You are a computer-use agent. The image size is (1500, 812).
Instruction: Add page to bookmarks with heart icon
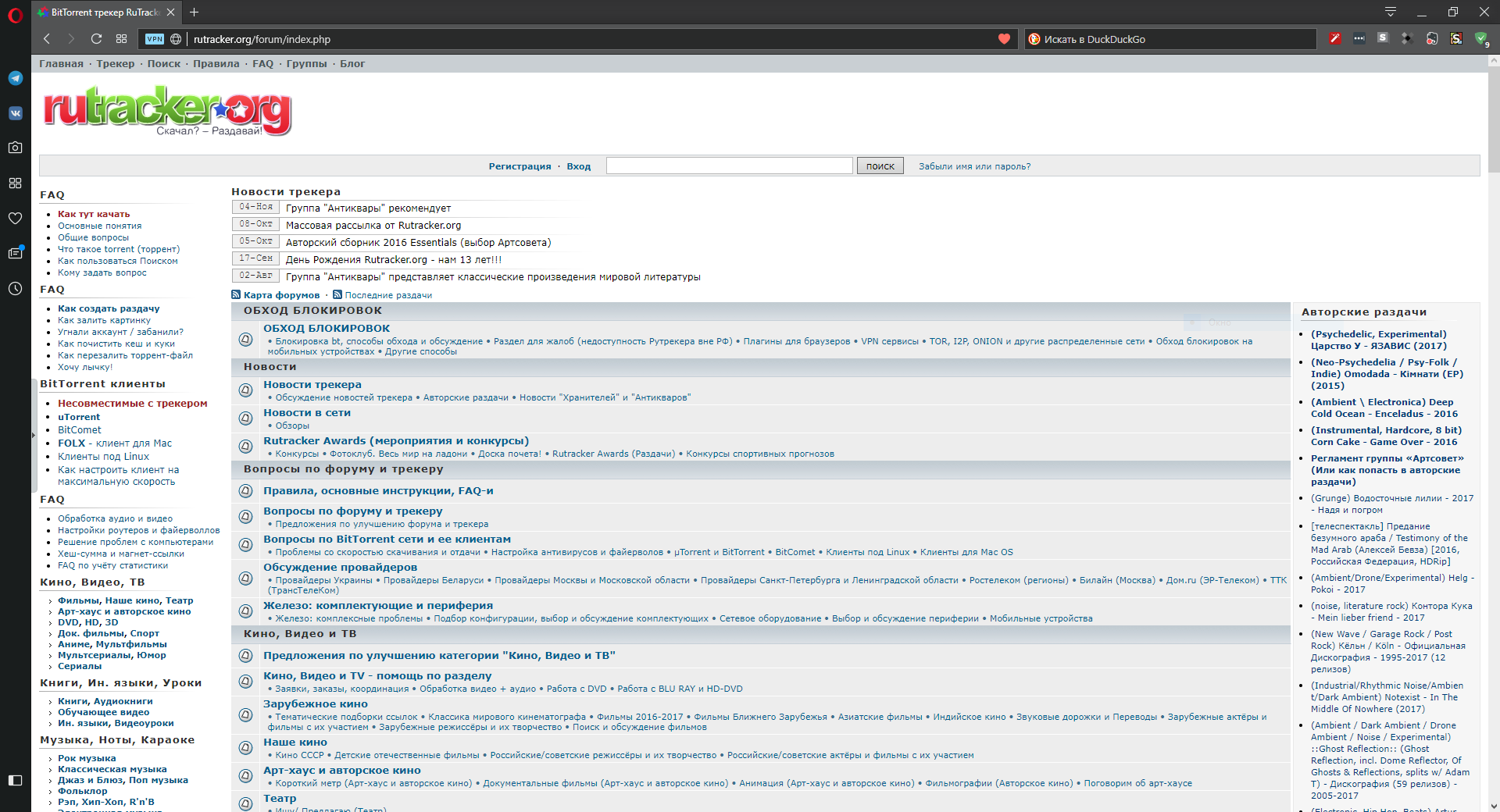(1004, 39)
